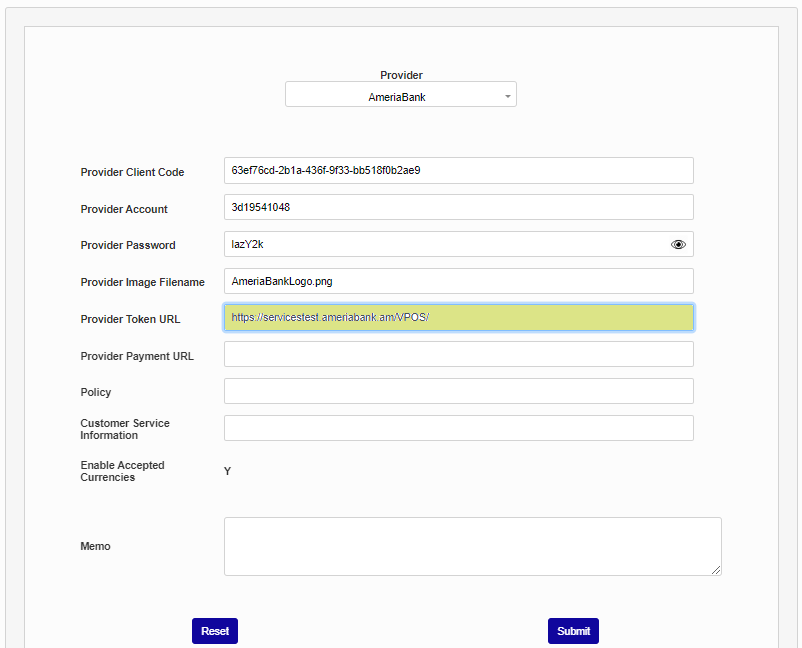
Task: Click the Customer Service Information label
Action: [x=125, y=429]
